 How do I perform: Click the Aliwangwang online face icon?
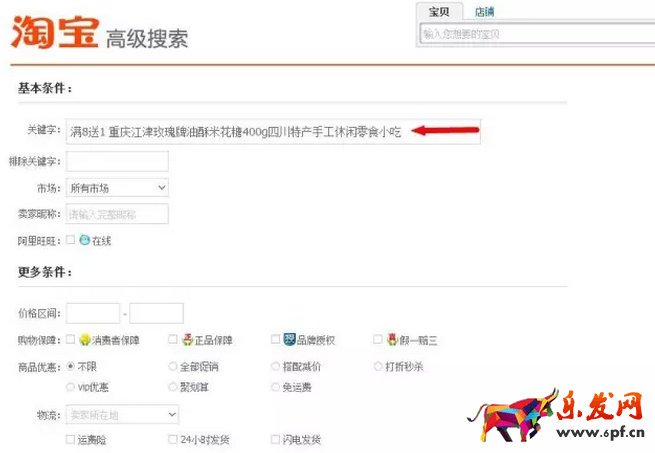[x=85, y=240]
